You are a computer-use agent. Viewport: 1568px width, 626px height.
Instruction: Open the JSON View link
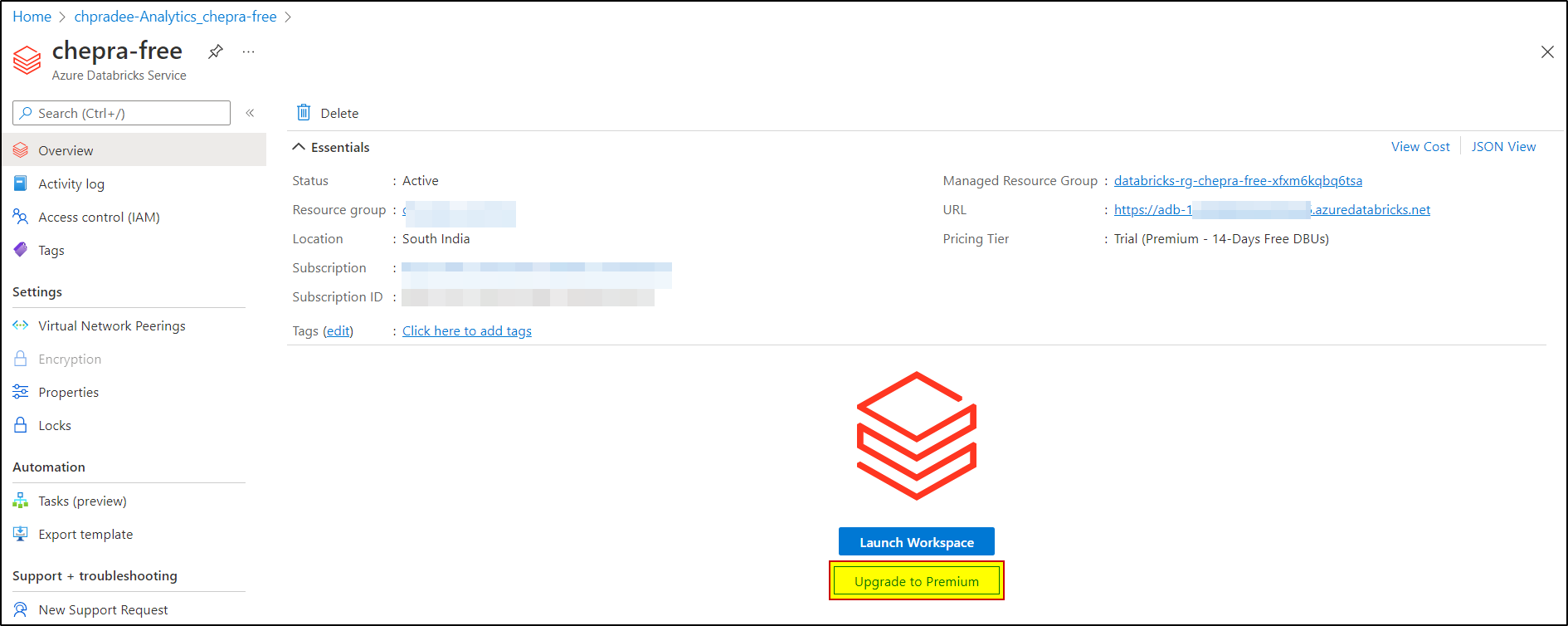tap(1503, 147)
